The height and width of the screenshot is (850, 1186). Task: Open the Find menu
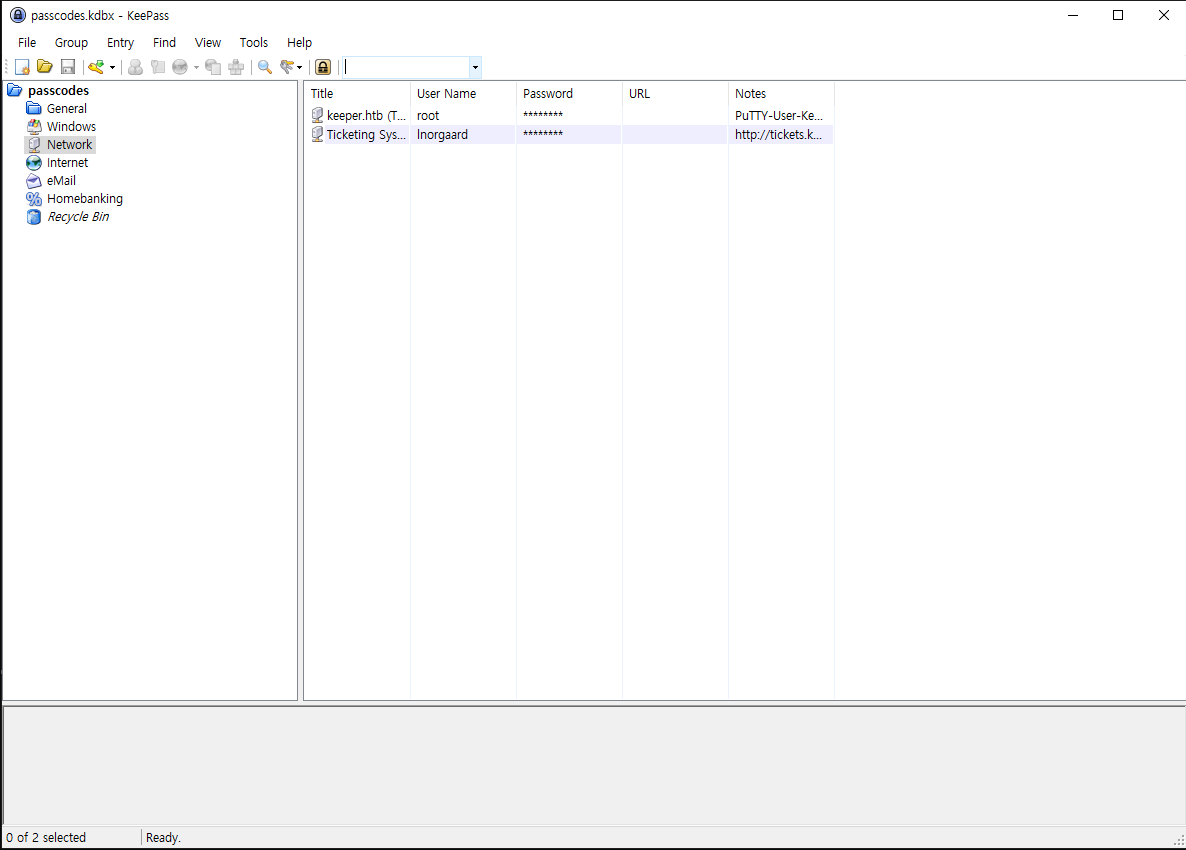click(x=164, y=42)
